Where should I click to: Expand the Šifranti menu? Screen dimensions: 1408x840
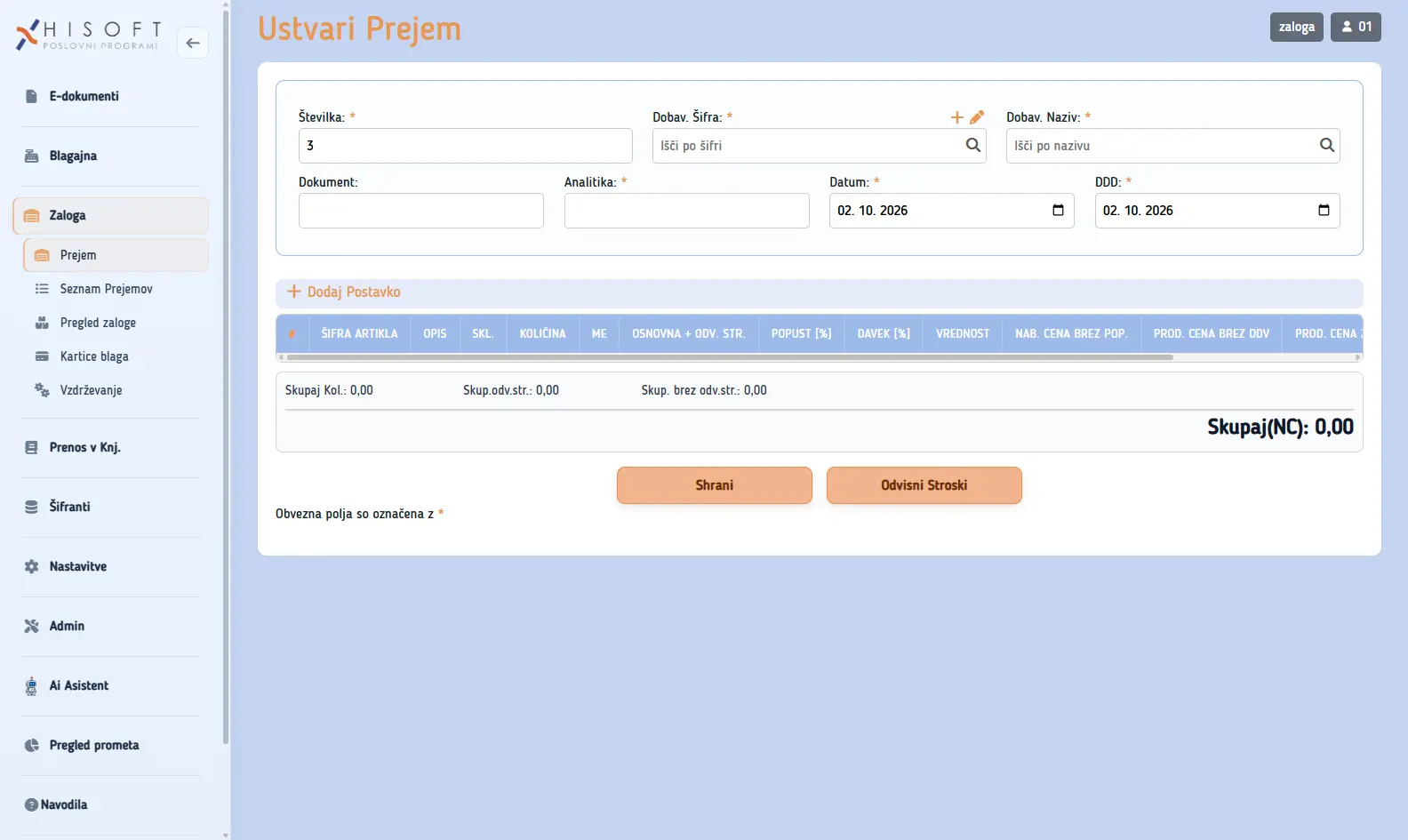point(110,507)
